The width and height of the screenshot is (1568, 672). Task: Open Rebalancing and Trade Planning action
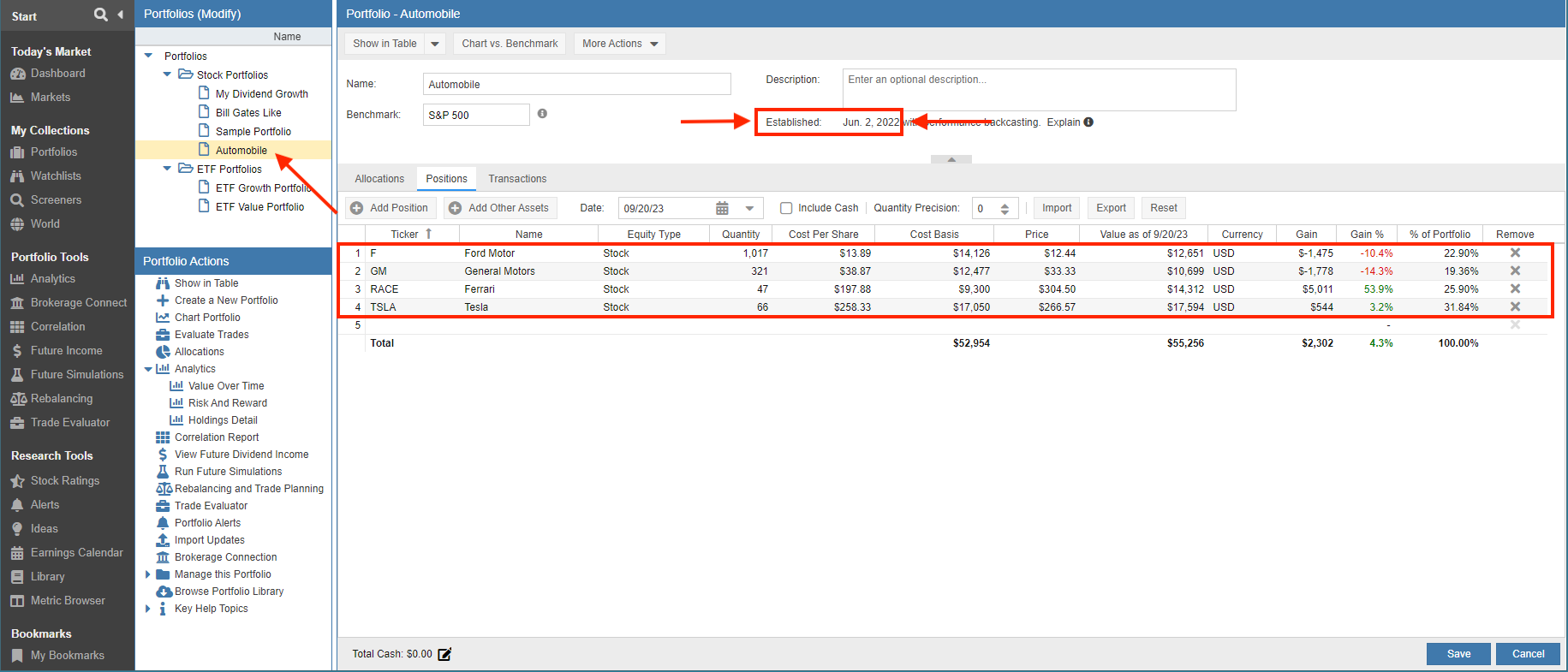tap(240, 489)
